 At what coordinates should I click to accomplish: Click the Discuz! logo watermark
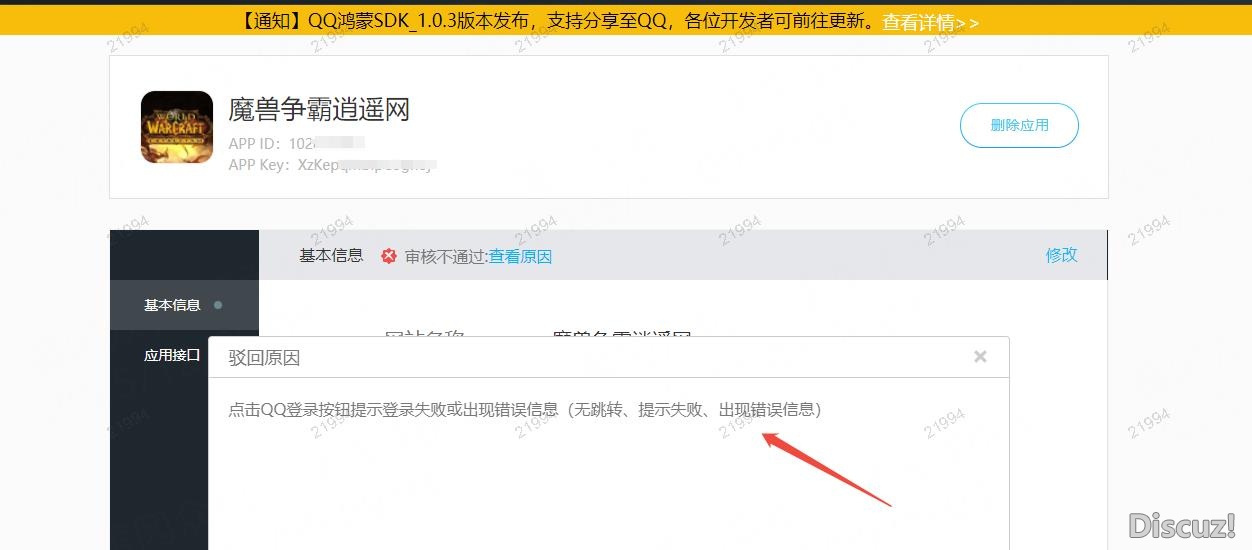coord(1182,524)
